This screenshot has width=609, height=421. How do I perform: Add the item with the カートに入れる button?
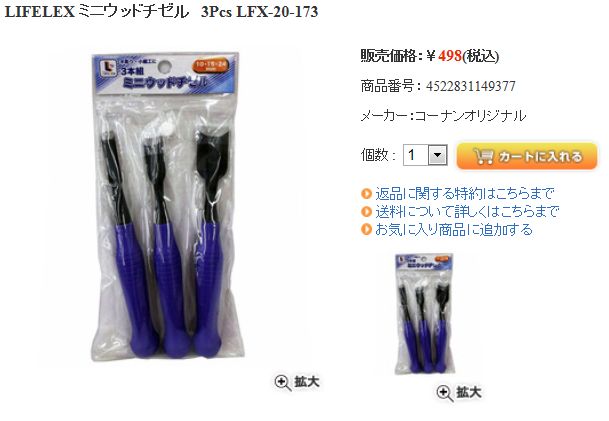coord(527,156)
